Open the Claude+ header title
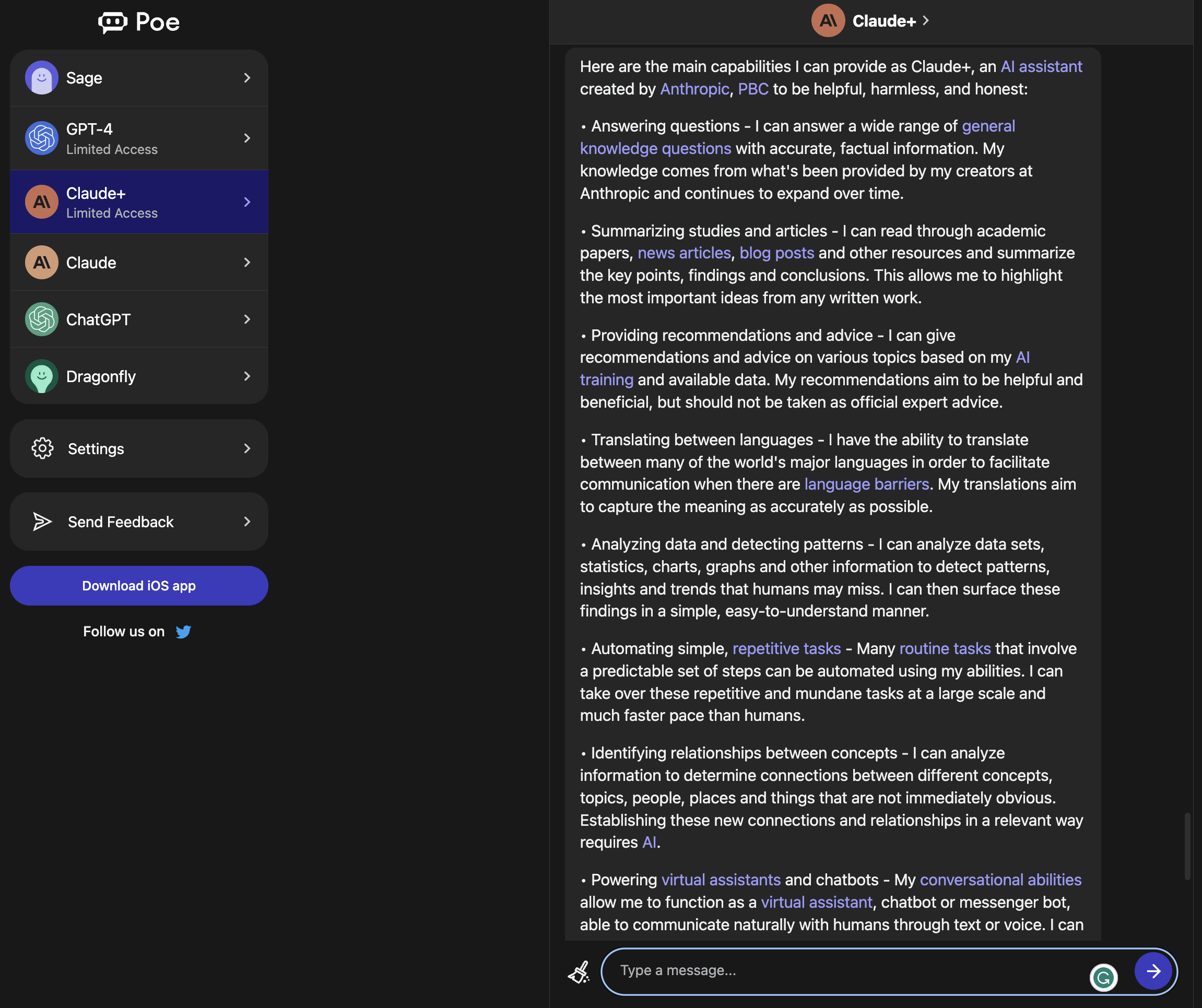1202x1008 pixels. pyautogui.click(x=885, y=21)
